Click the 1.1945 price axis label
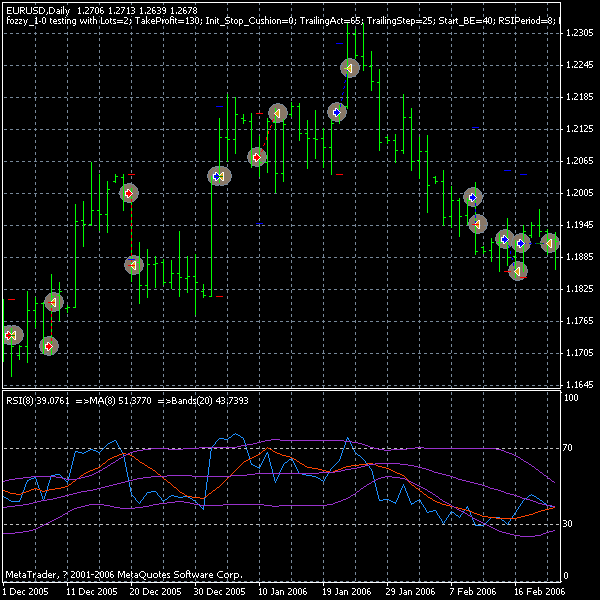The height and width of the screenshot is (600, 600). pyautogui.click(x=579, y=225)
